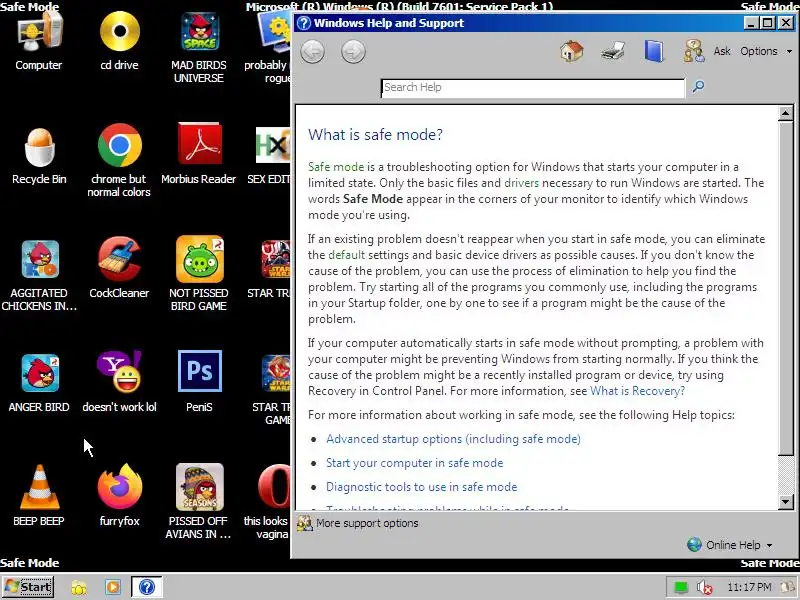Click Help and Support taskbar button
Image resolution: width=800 pixels, height=600 pixels.
click(x=147, y=587)
